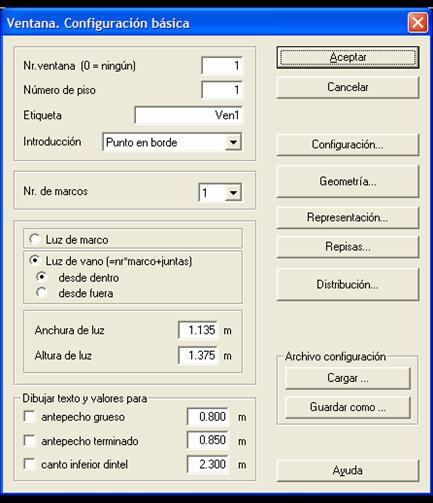This screenshot has height=503, width=433.
Task: Open Representación... options
Action: point(347,218)
